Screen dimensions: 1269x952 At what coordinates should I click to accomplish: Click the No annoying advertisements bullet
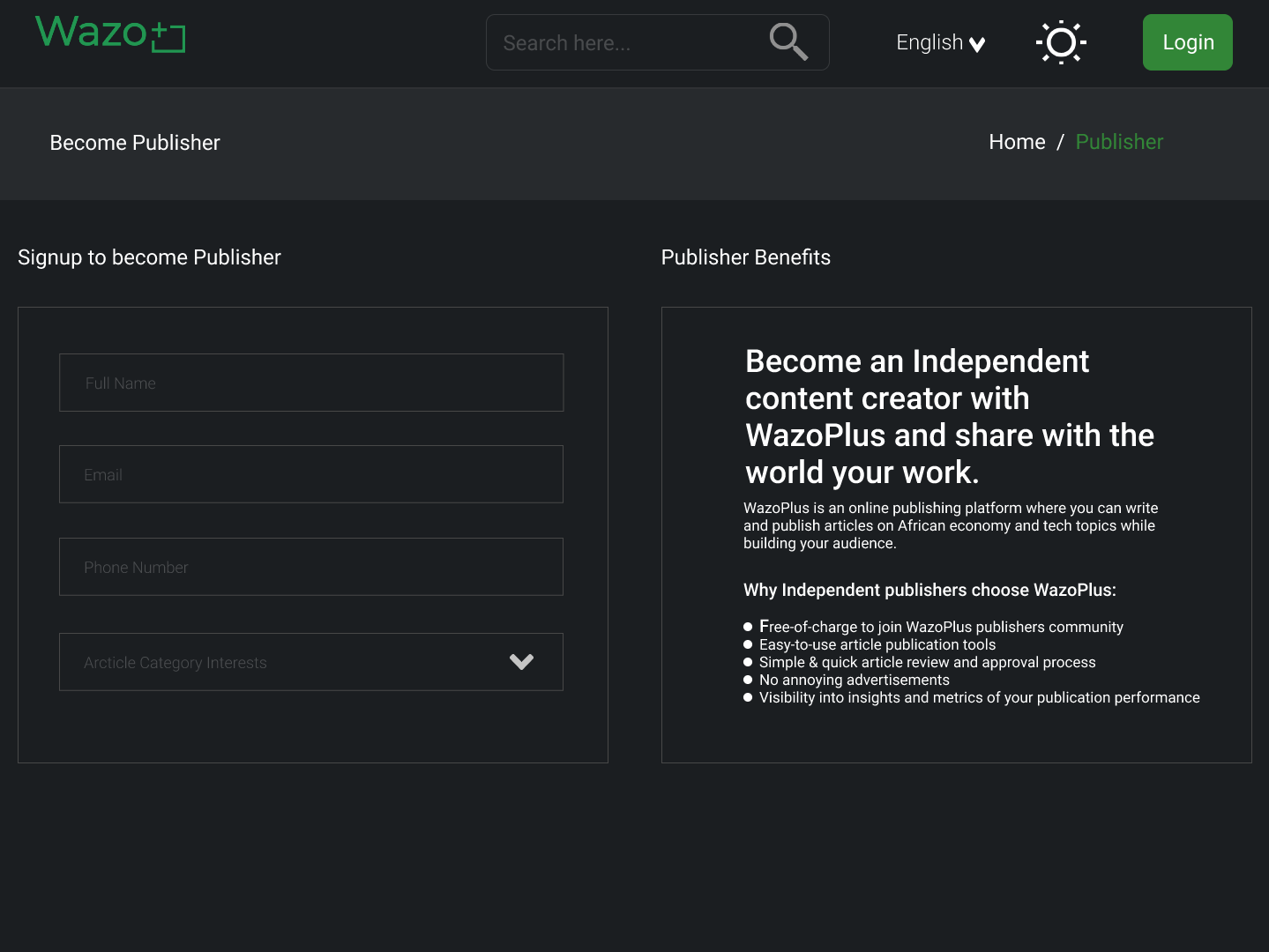pos(854,680)
